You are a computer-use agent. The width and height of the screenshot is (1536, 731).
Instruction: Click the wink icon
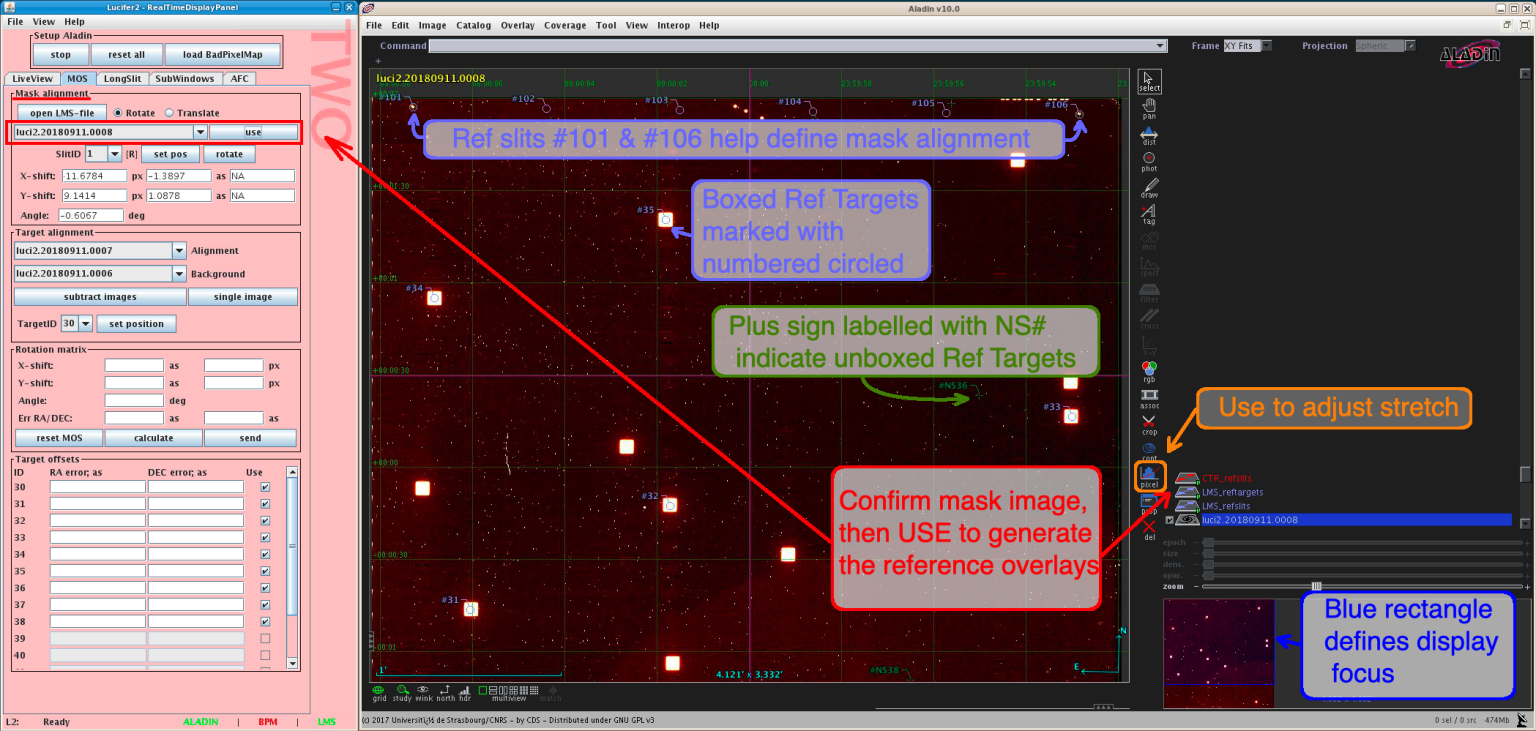[x=425, y=692]
